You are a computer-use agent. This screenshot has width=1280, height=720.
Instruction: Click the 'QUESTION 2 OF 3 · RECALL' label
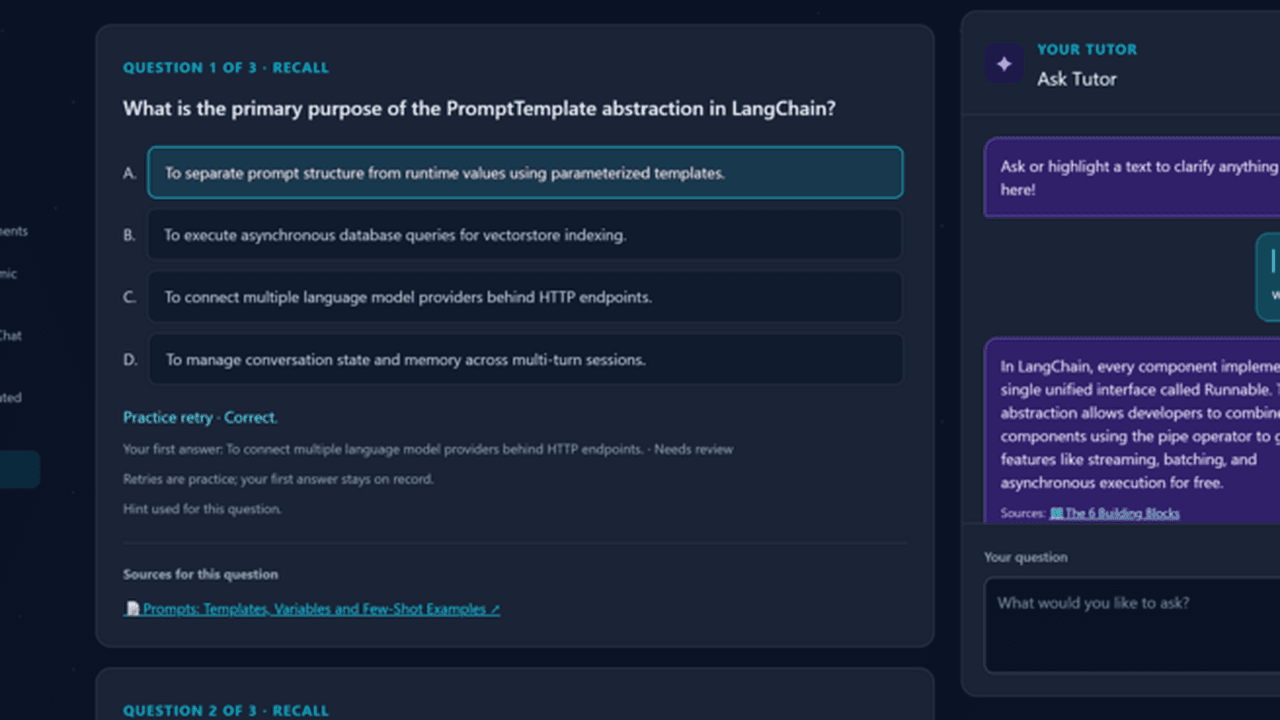[x=226, y=711]
